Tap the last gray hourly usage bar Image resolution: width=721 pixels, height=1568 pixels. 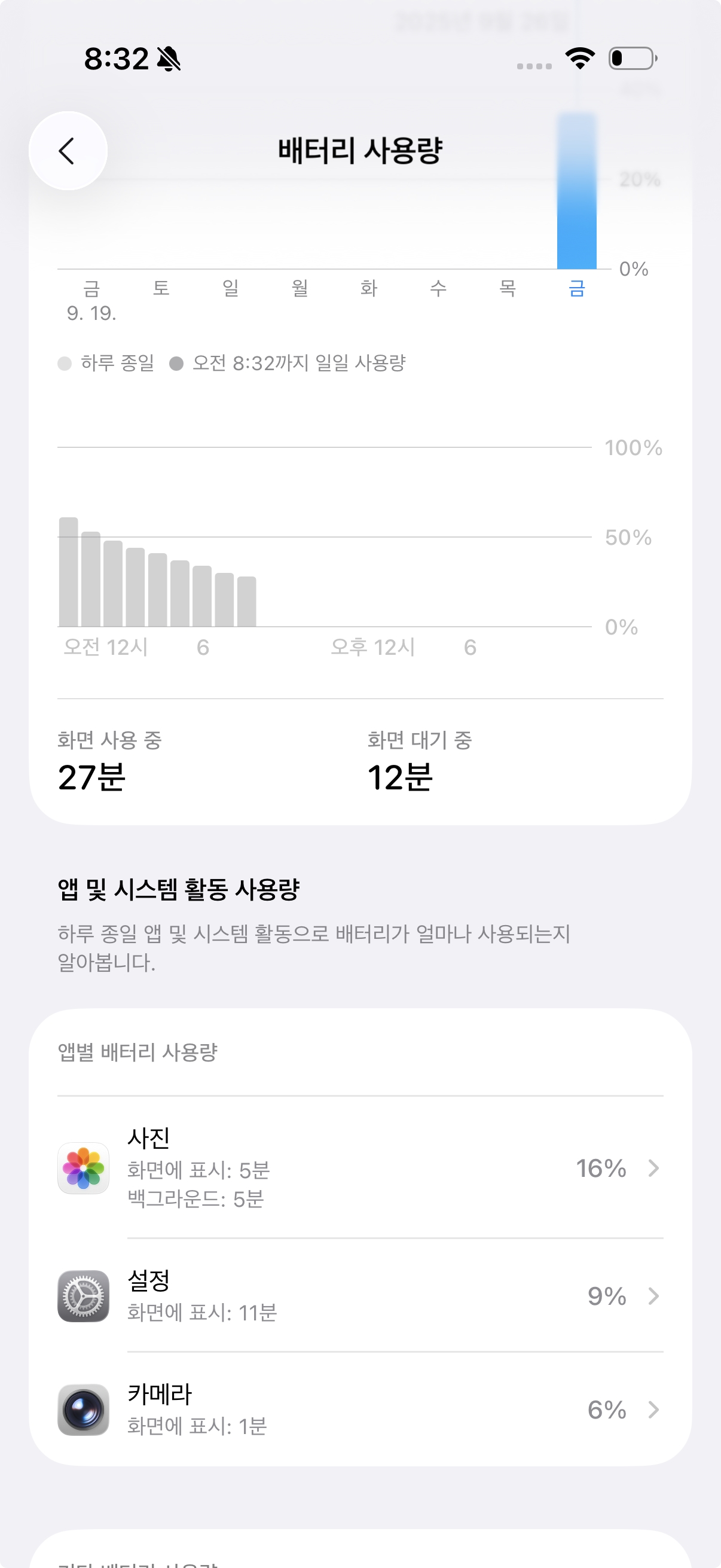click(246, 602)
